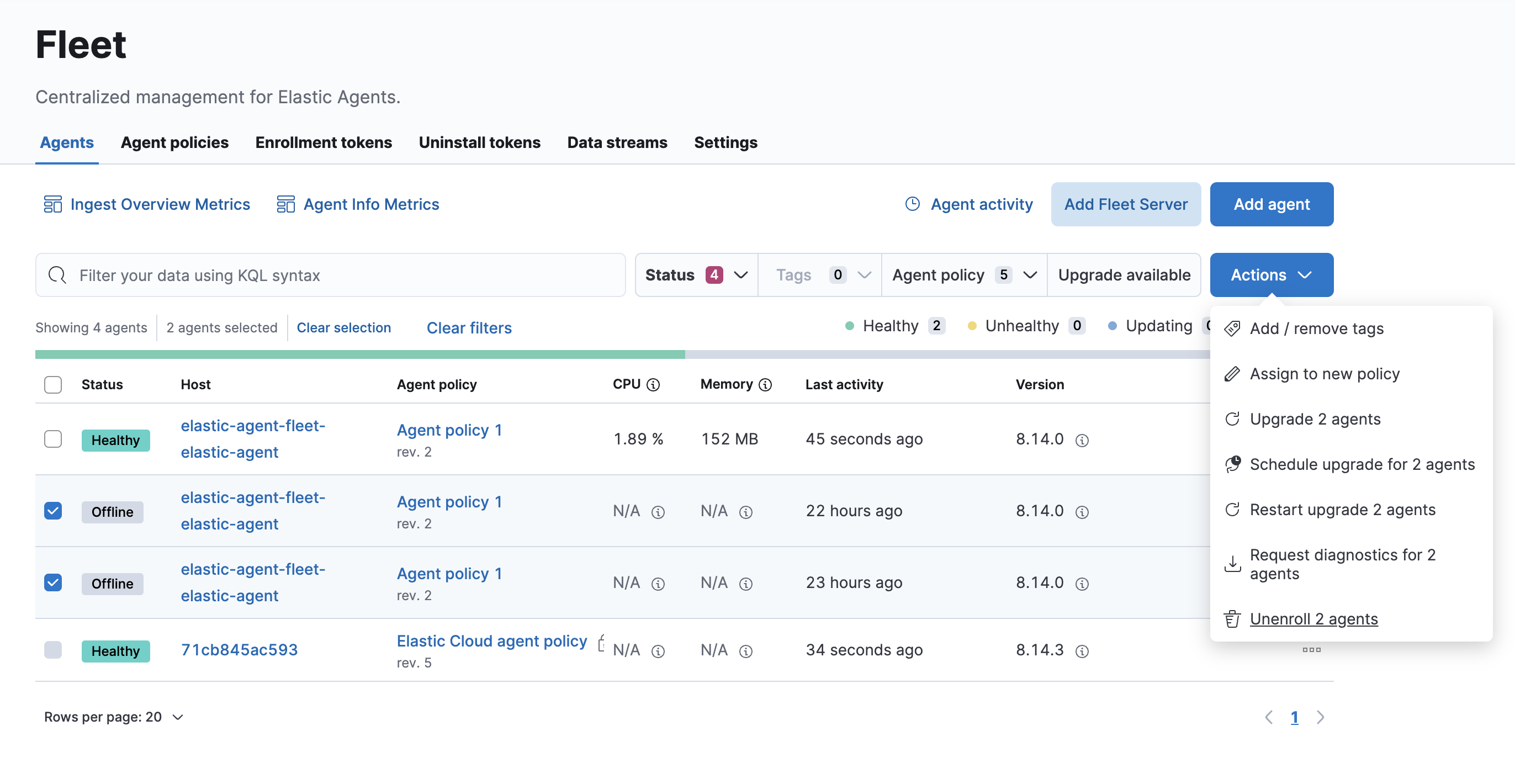Click the green agent status progress bar
This screenshot has height=784, width=1515.
[360, 354]
